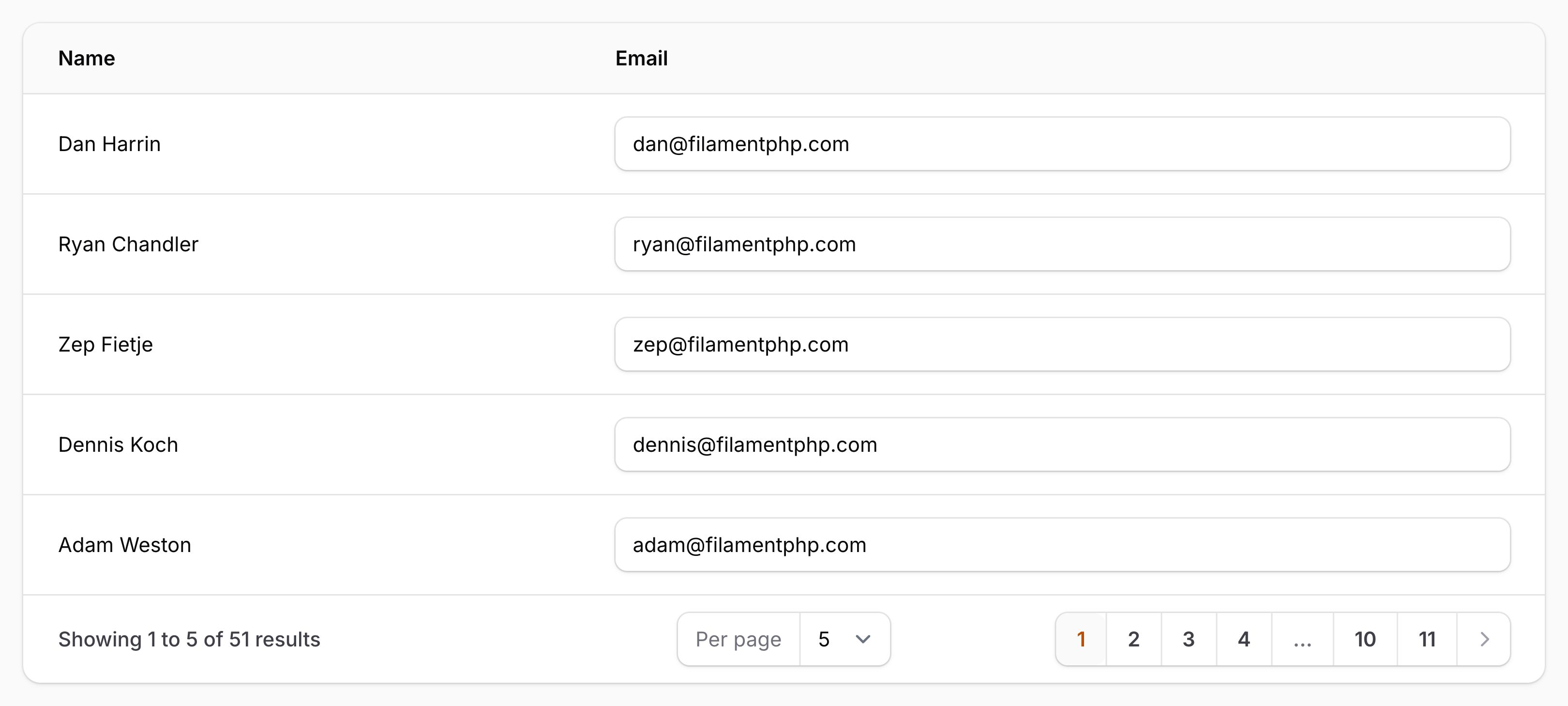
Task: Go to the next page using the chevron icon
Action: pyautogui.click(x=1482, y=639)
